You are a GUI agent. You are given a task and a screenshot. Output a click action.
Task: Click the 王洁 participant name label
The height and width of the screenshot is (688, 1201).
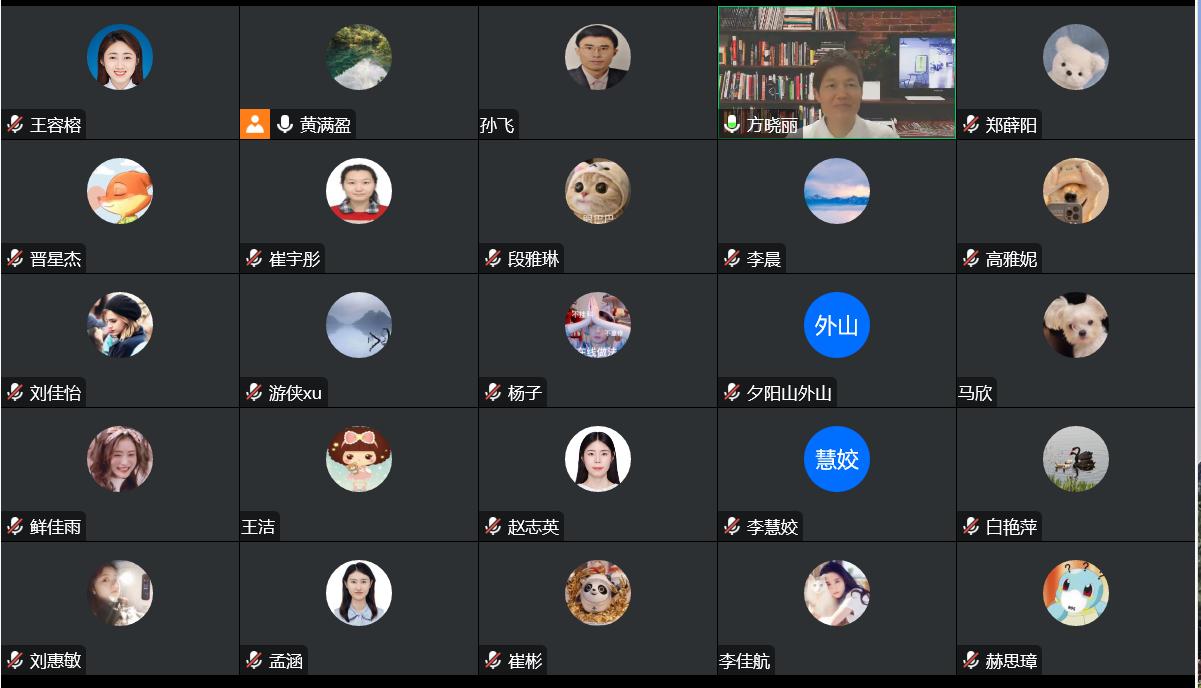click(259, 527)
